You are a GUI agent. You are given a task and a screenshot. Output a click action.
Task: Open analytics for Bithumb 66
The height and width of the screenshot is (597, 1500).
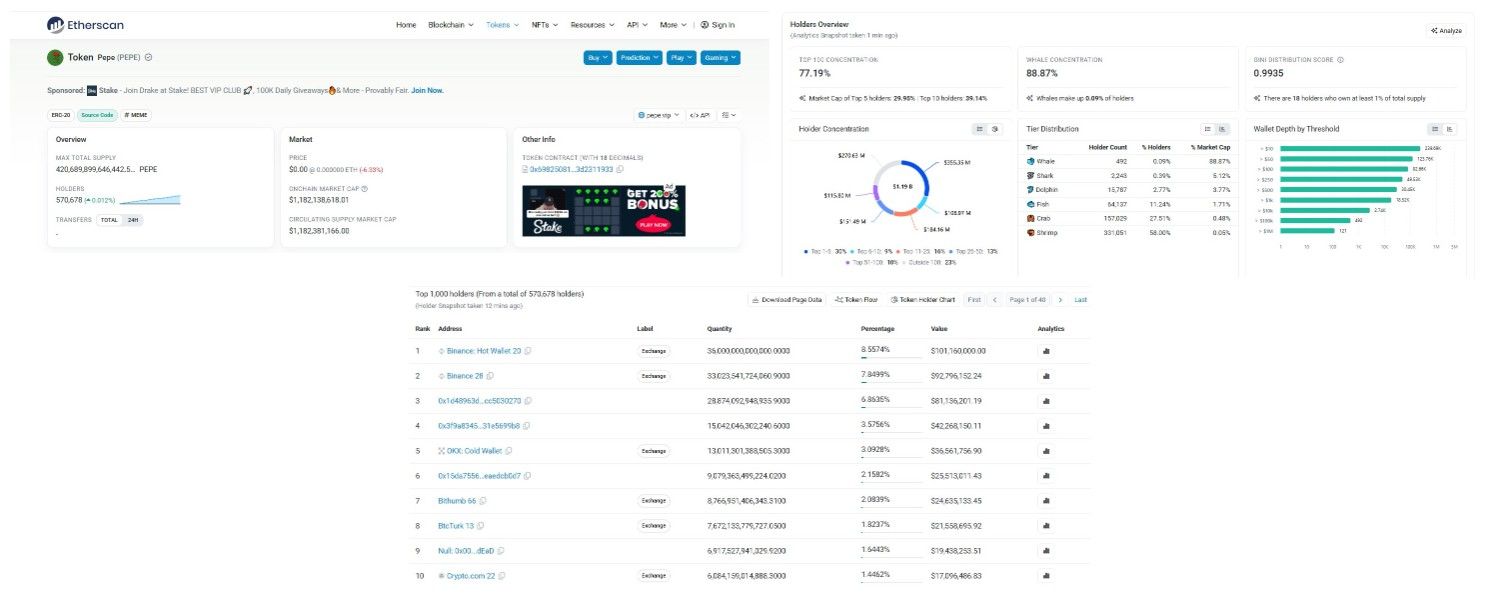tap(1046, 501)
